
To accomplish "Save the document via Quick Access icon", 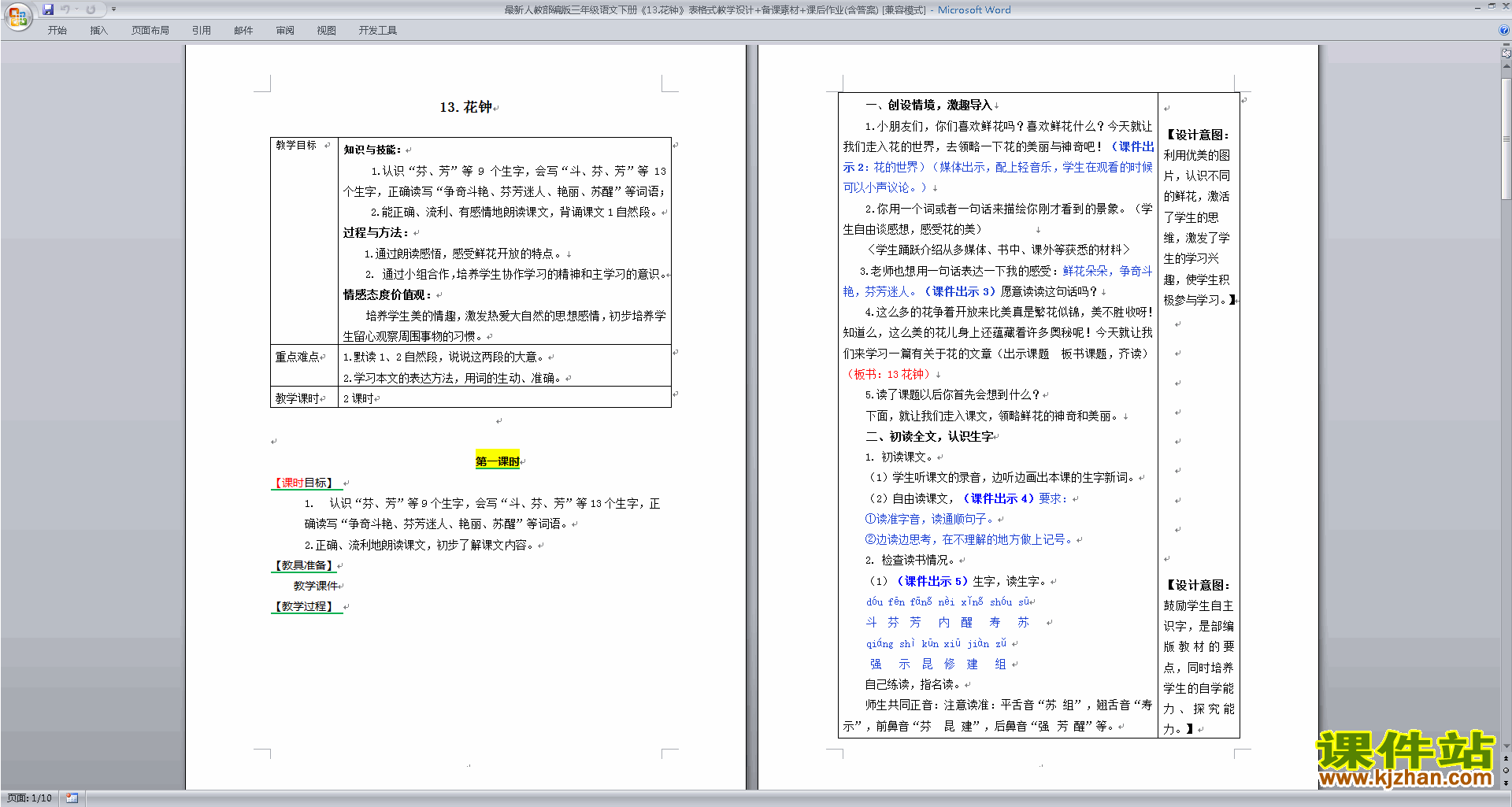I will point(48,9).
